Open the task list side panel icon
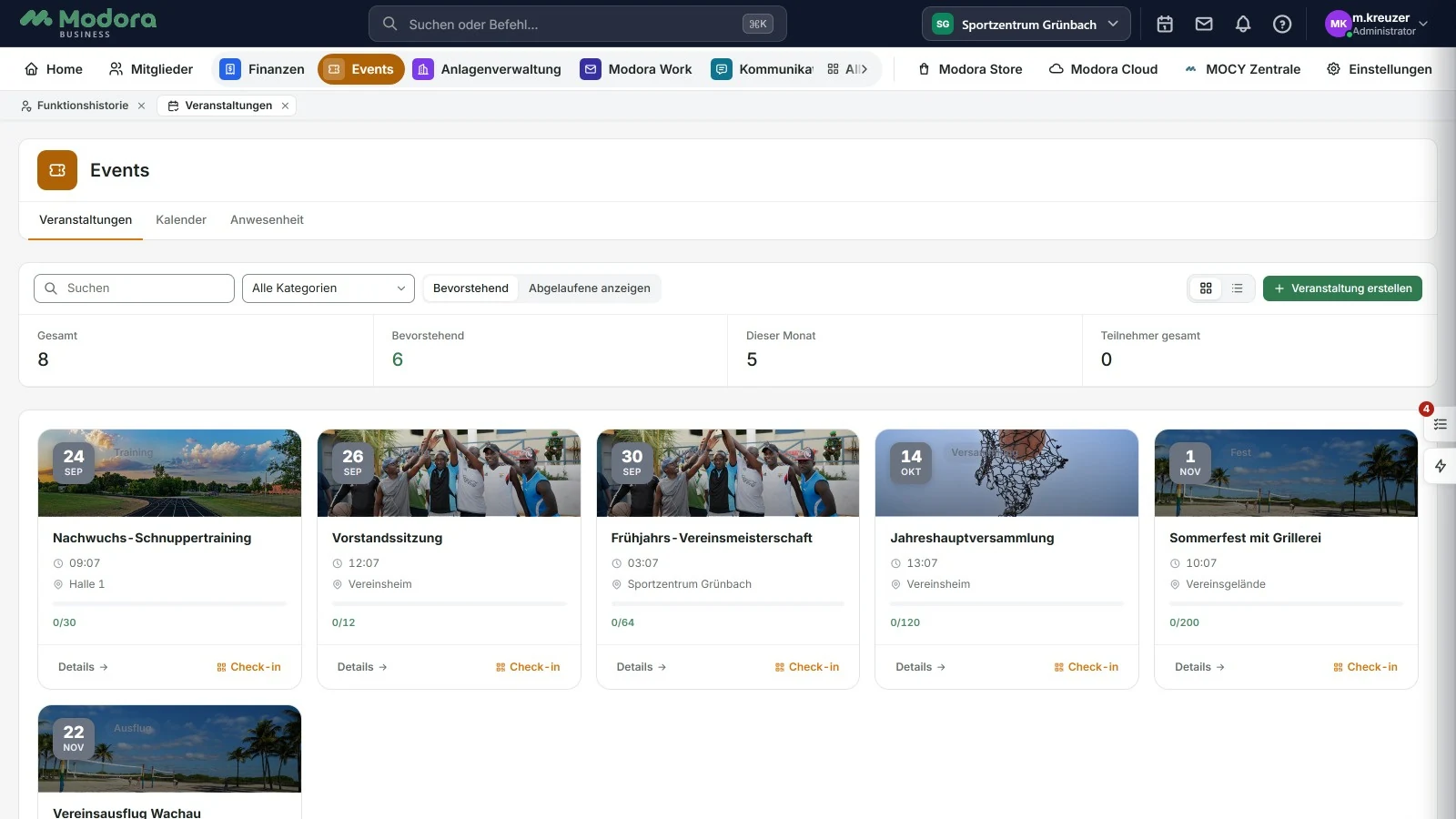Image resolution: width=1456 pixels, height=819 pixels. pos(1441,424)
